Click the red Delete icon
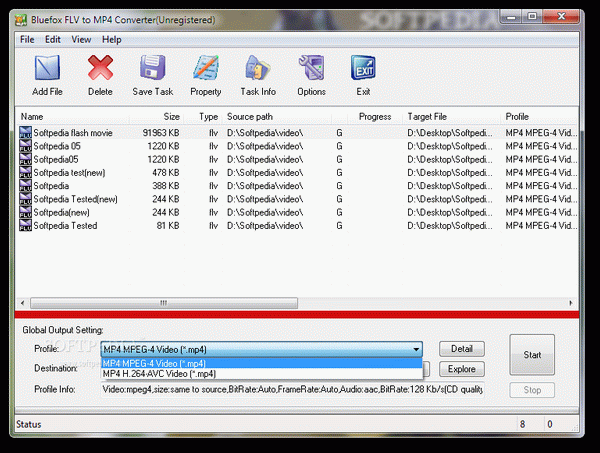Screen dimensions: 600x453 [x=100, y=68]
